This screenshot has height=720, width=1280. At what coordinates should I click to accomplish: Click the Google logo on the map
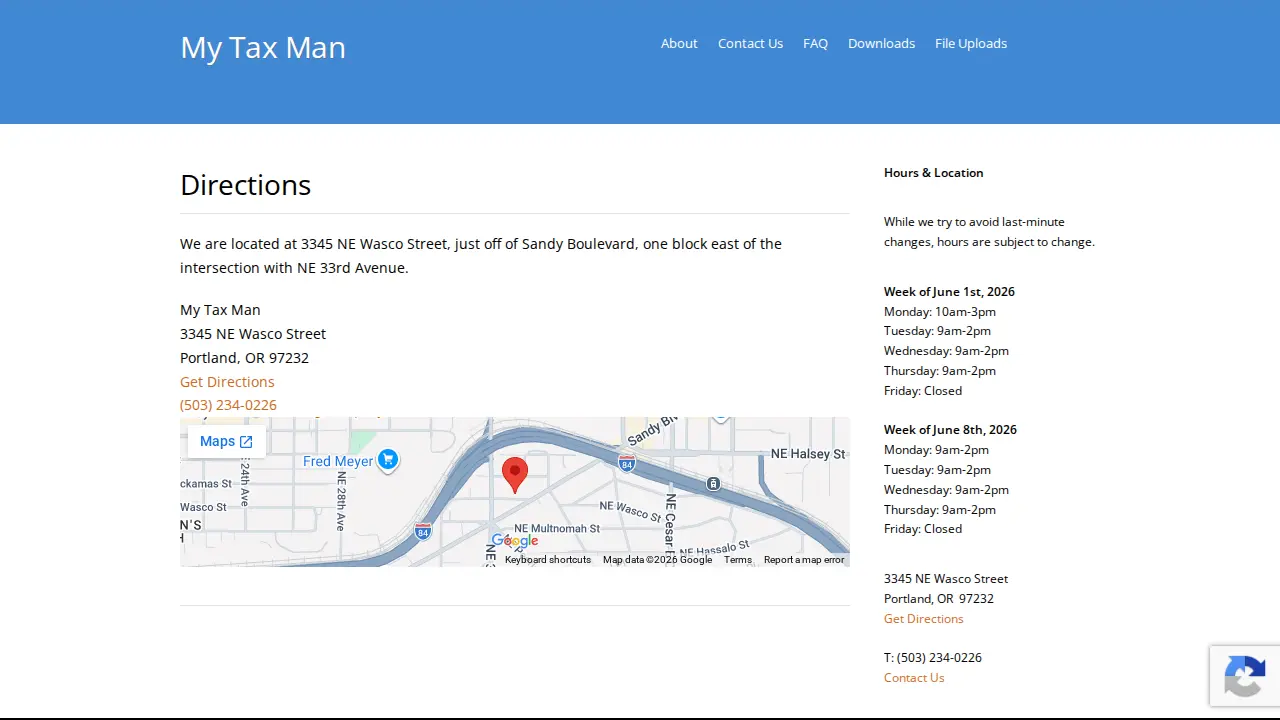[515, 541]
